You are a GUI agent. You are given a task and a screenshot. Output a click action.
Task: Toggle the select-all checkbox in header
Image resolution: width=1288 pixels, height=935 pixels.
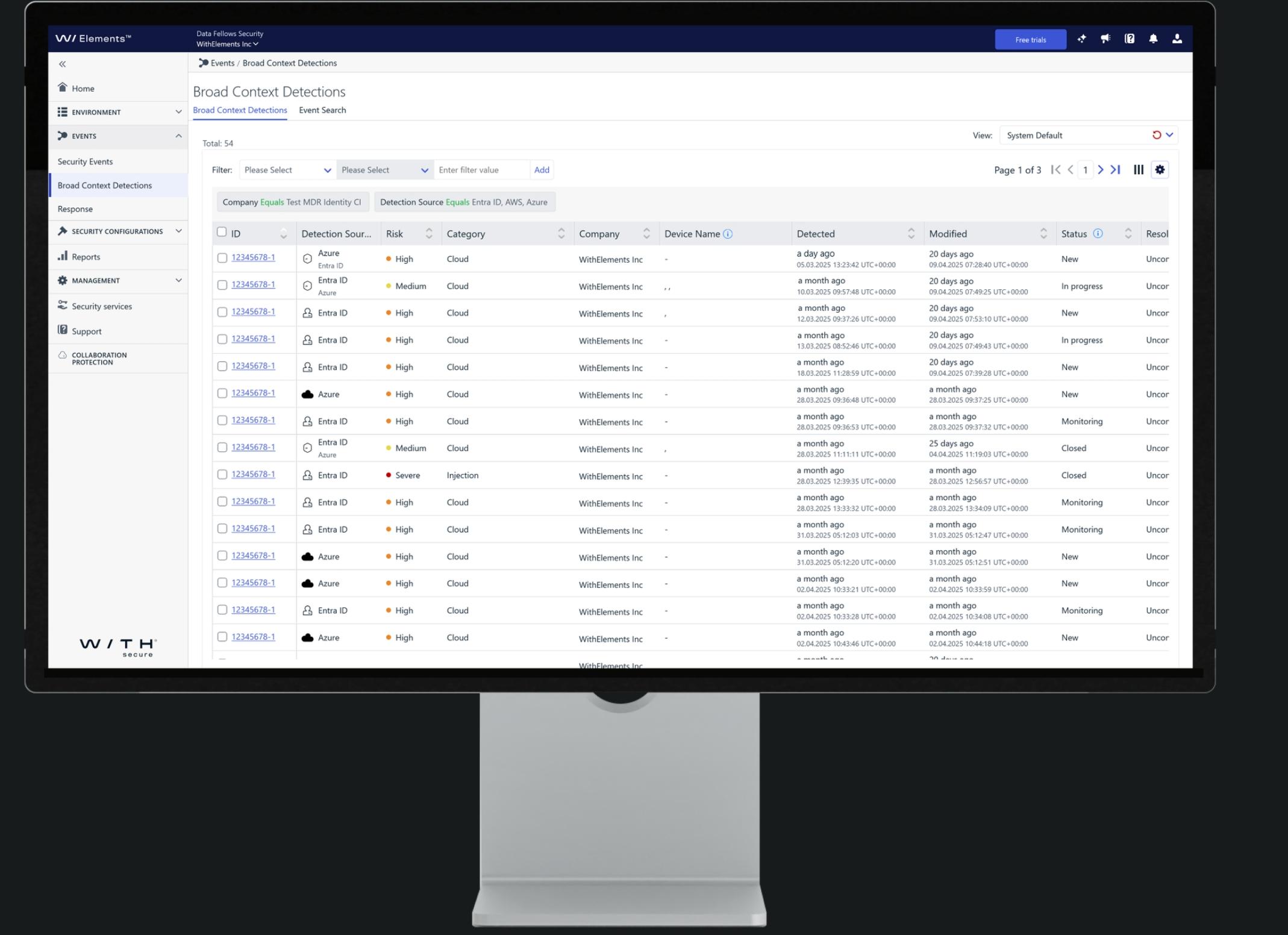tap(222, 232)
